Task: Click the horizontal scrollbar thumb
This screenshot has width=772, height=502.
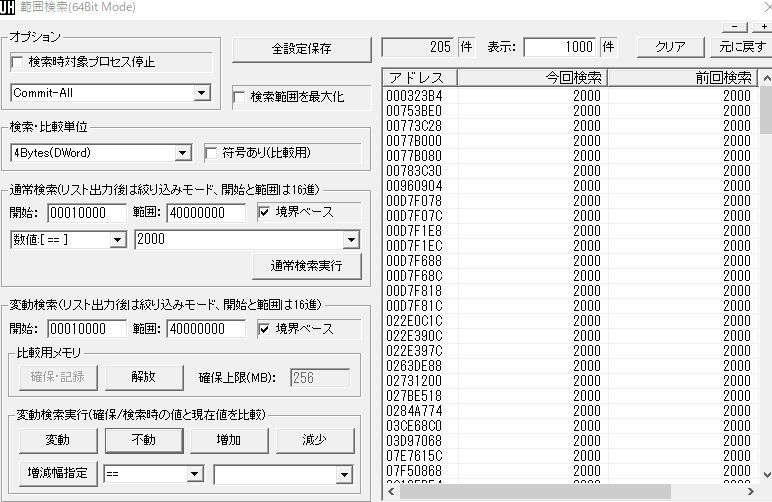Action: 535,491
